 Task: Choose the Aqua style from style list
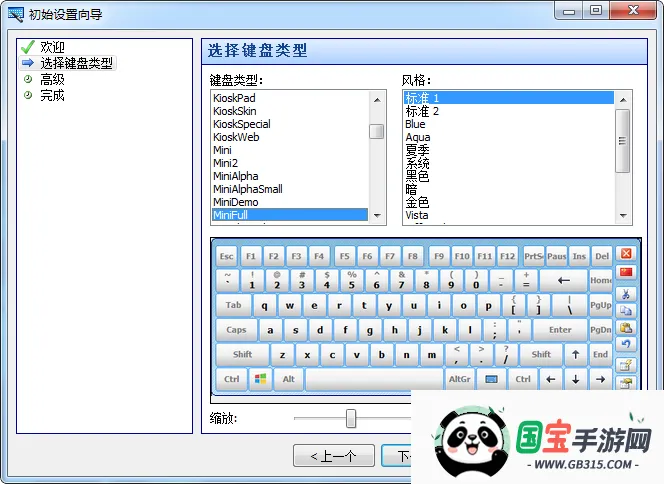point(418,137)
